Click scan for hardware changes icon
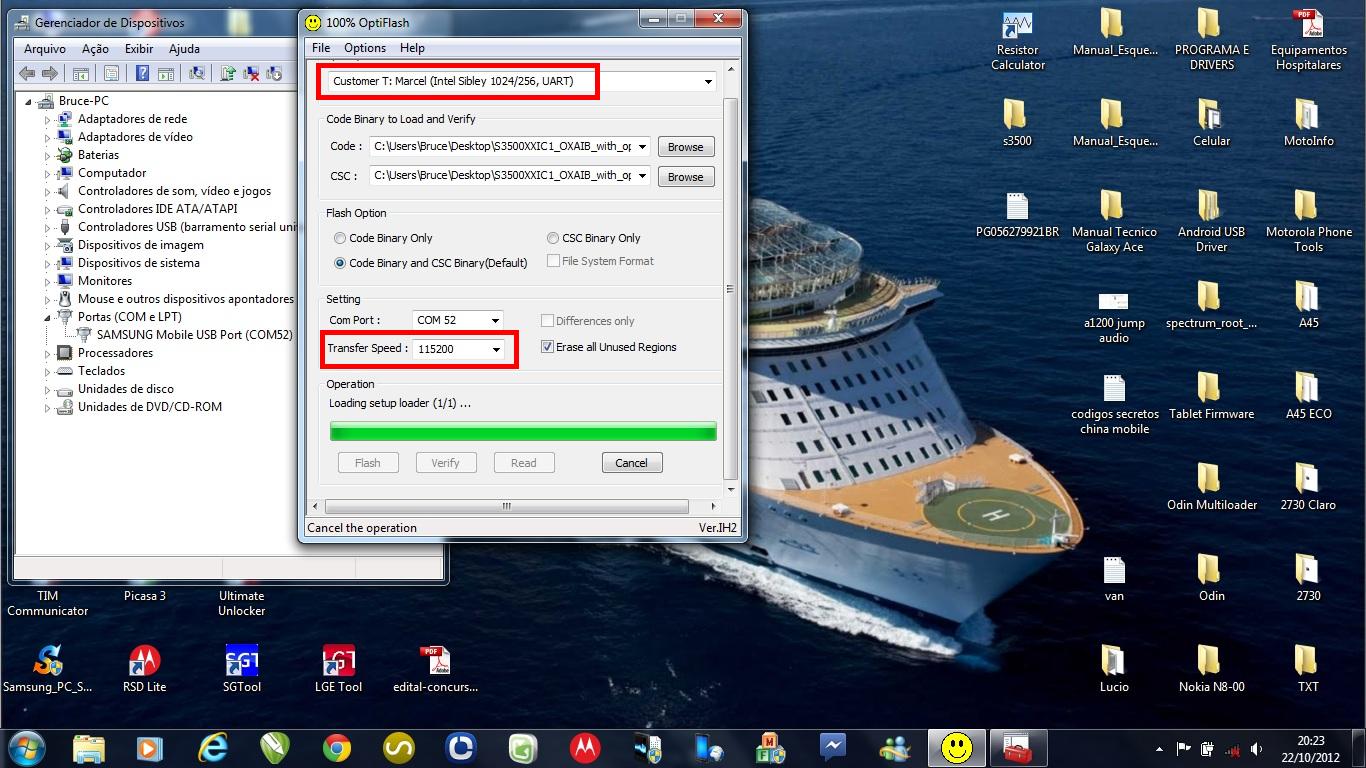Viewport: 1366px width, 768px height. [197, 73]
